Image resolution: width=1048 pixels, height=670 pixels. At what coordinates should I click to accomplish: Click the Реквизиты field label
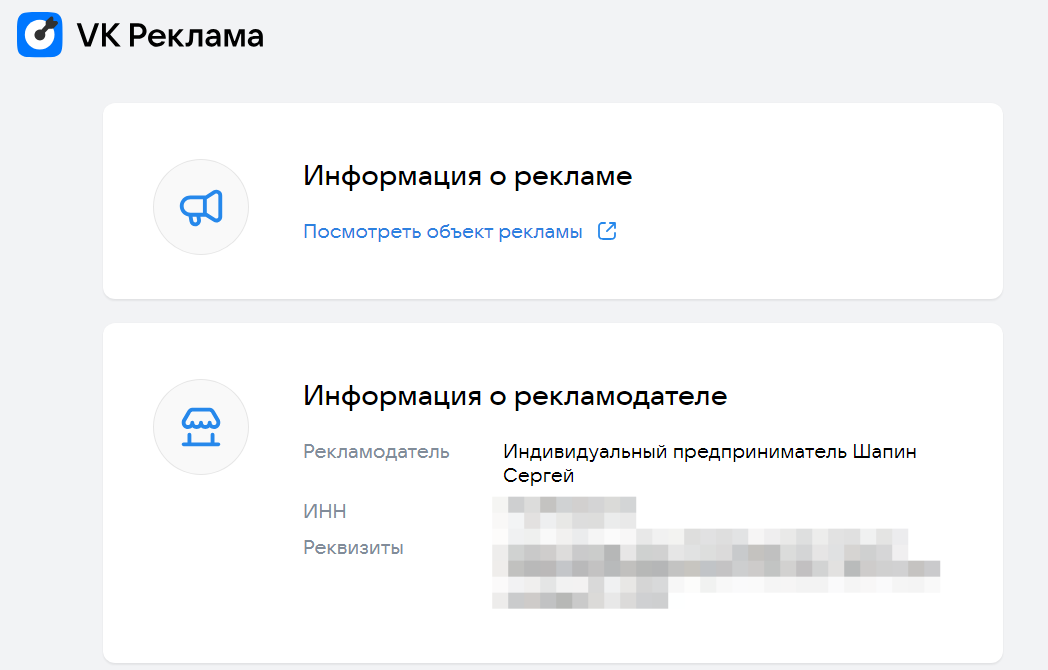tap(353, 548)
